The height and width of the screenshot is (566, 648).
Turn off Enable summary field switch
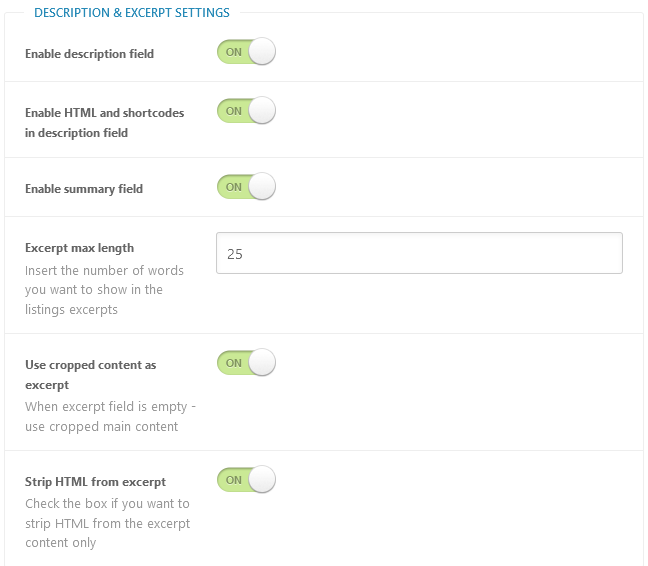246,187
